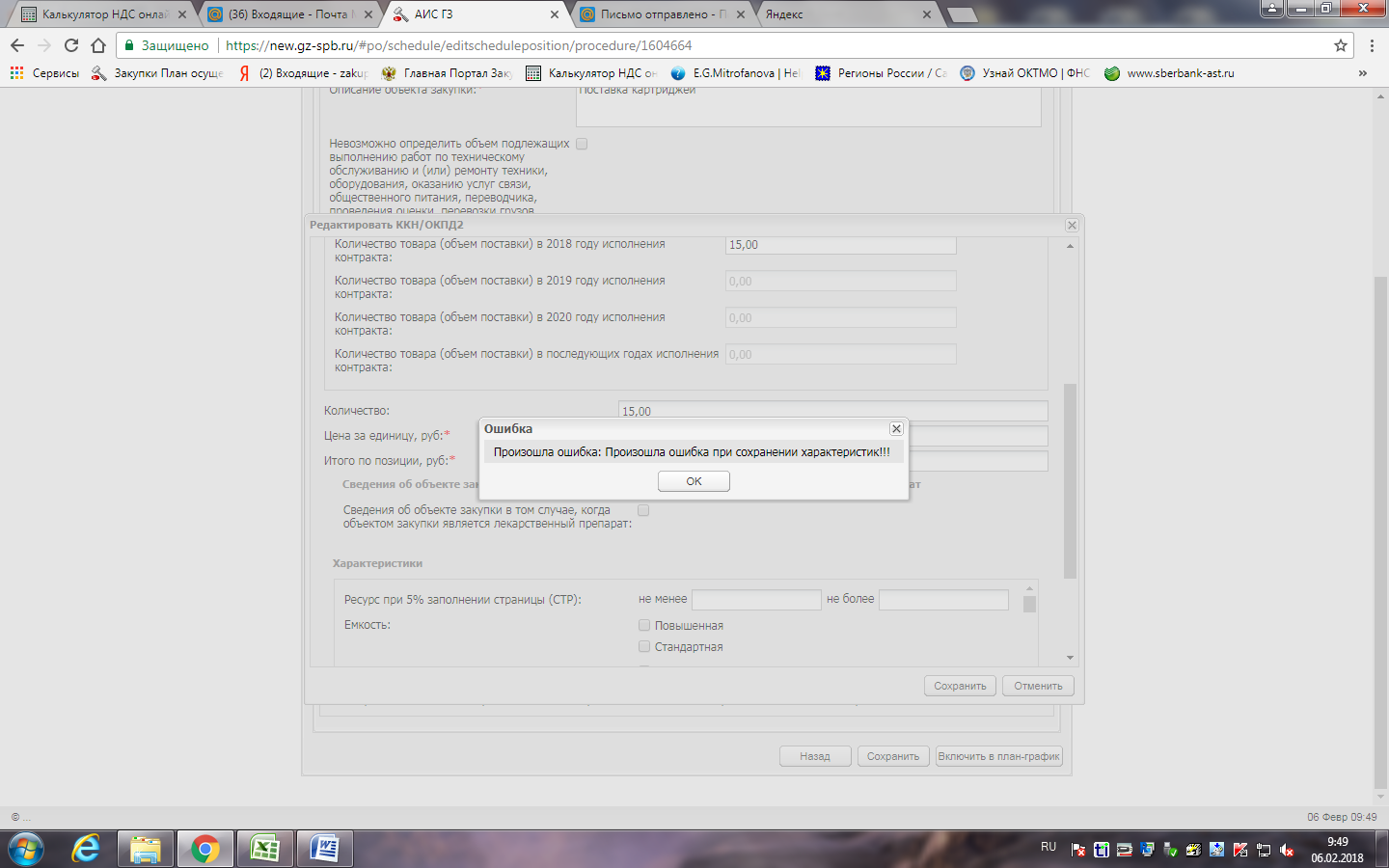The height and width of the screenshot is (868, 1389).
Task: Close the Ошибка error dialog
Action: click(x=896, y=429)
